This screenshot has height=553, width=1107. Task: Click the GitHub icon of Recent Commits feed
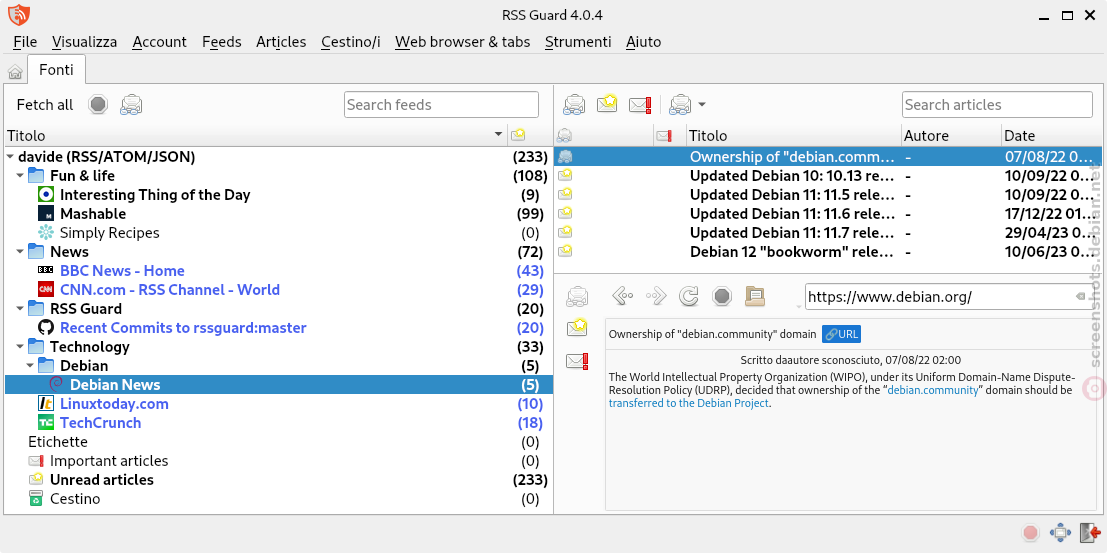click(x=46, y=328)
